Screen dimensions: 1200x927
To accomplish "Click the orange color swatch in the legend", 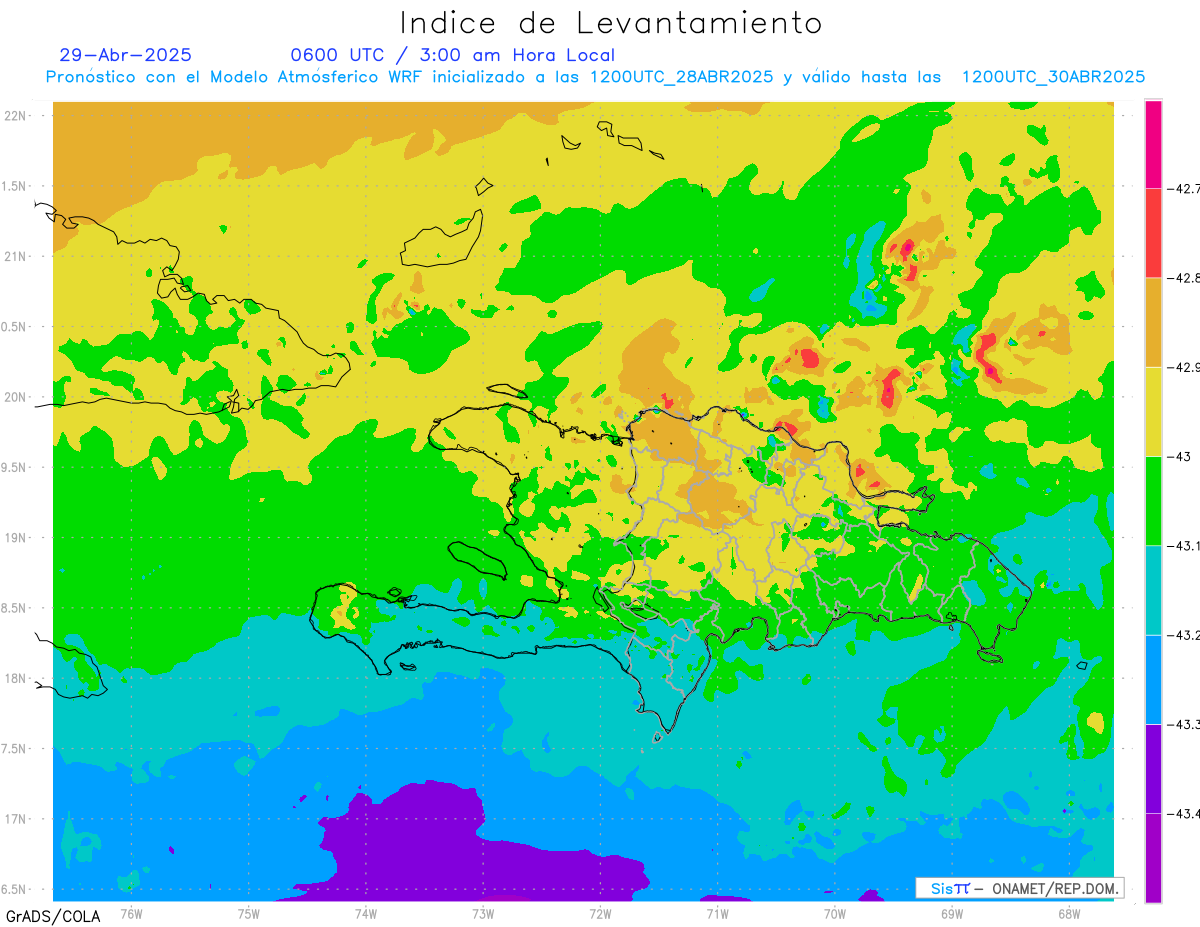I will pos(1153,322).
